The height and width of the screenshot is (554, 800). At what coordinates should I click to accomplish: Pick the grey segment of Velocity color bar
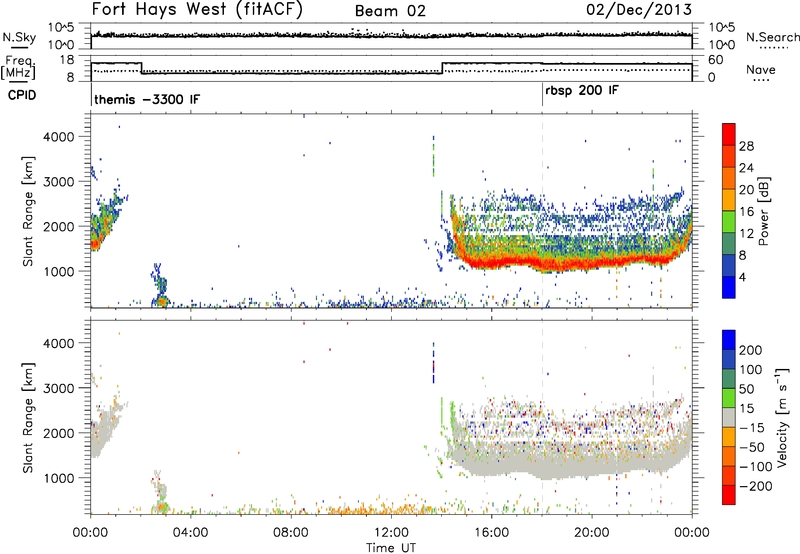click(729, 418)
